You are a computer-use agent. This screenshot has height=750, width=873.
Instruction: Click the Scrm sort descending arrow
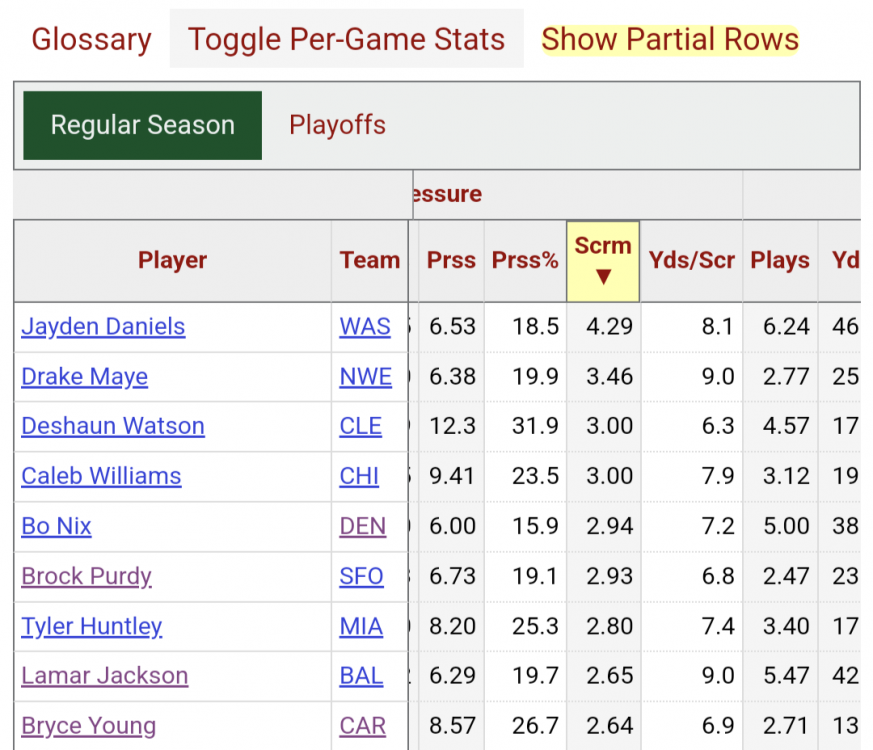point(603,276)
